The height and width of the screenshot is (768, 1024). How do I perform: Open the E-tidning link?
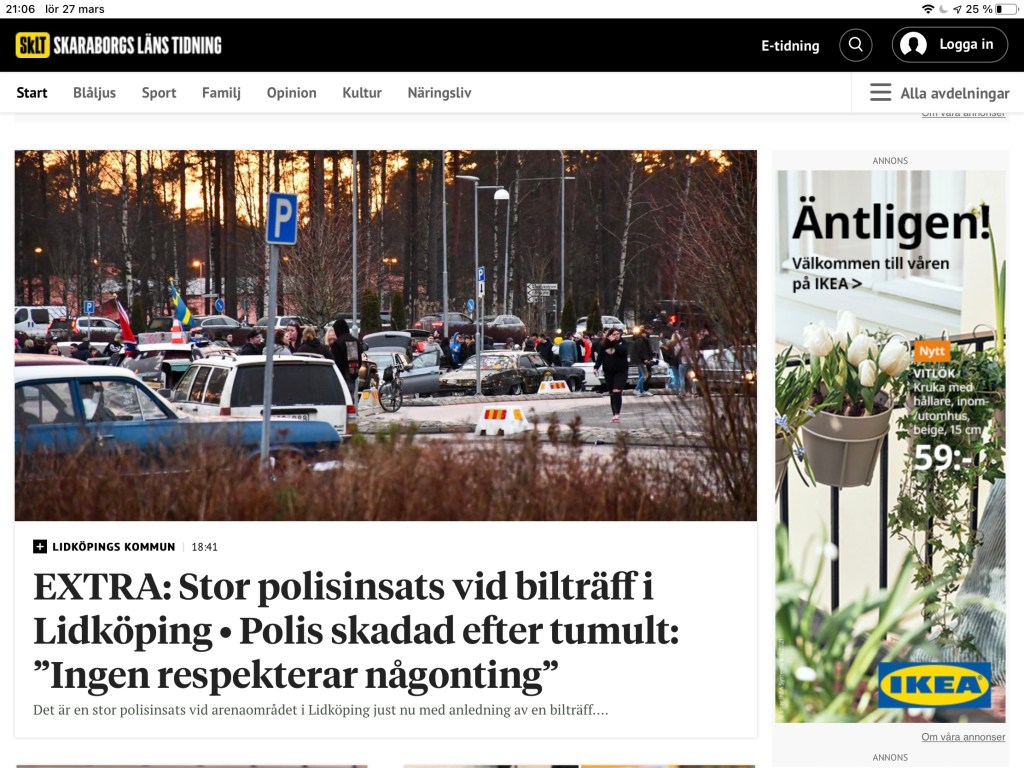(x=790, y=45)
